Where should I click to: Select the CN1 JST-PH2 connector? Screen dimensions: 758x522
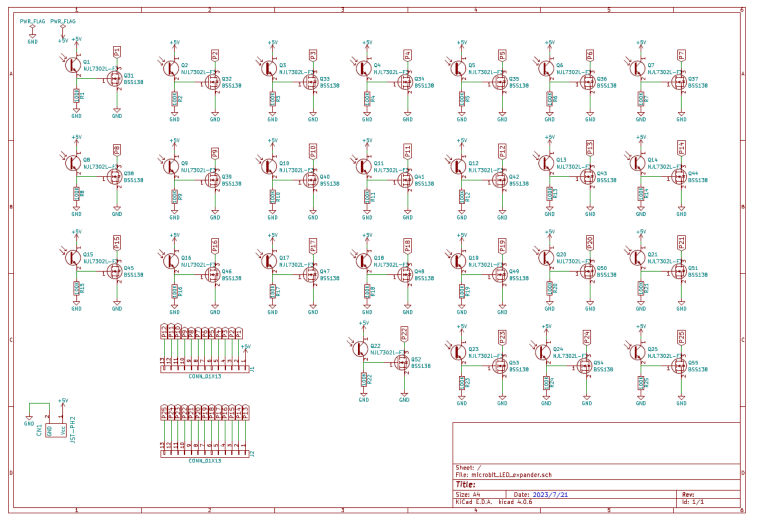(54, 429)
